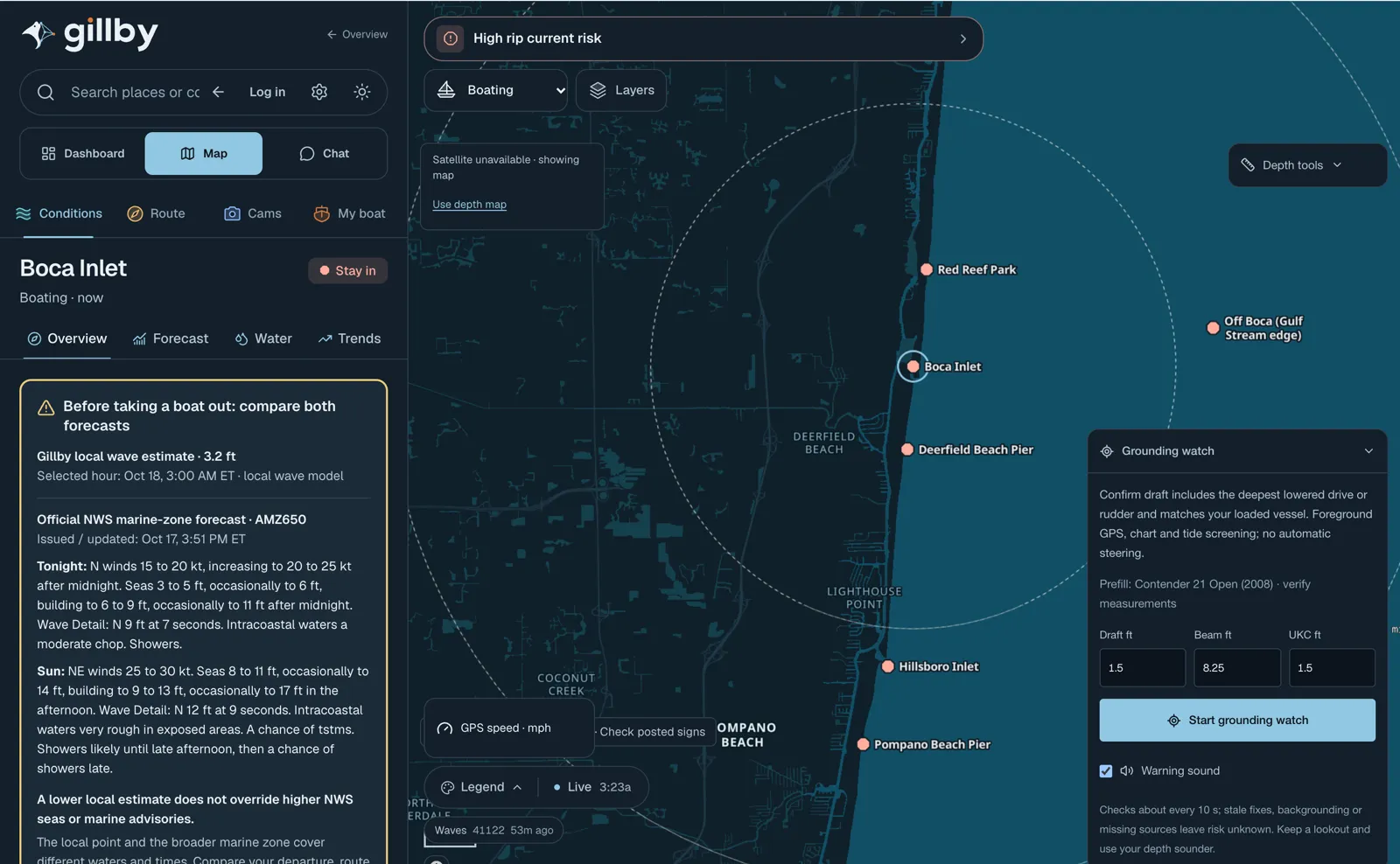Click Start grounding watch button

[1237, 721]
